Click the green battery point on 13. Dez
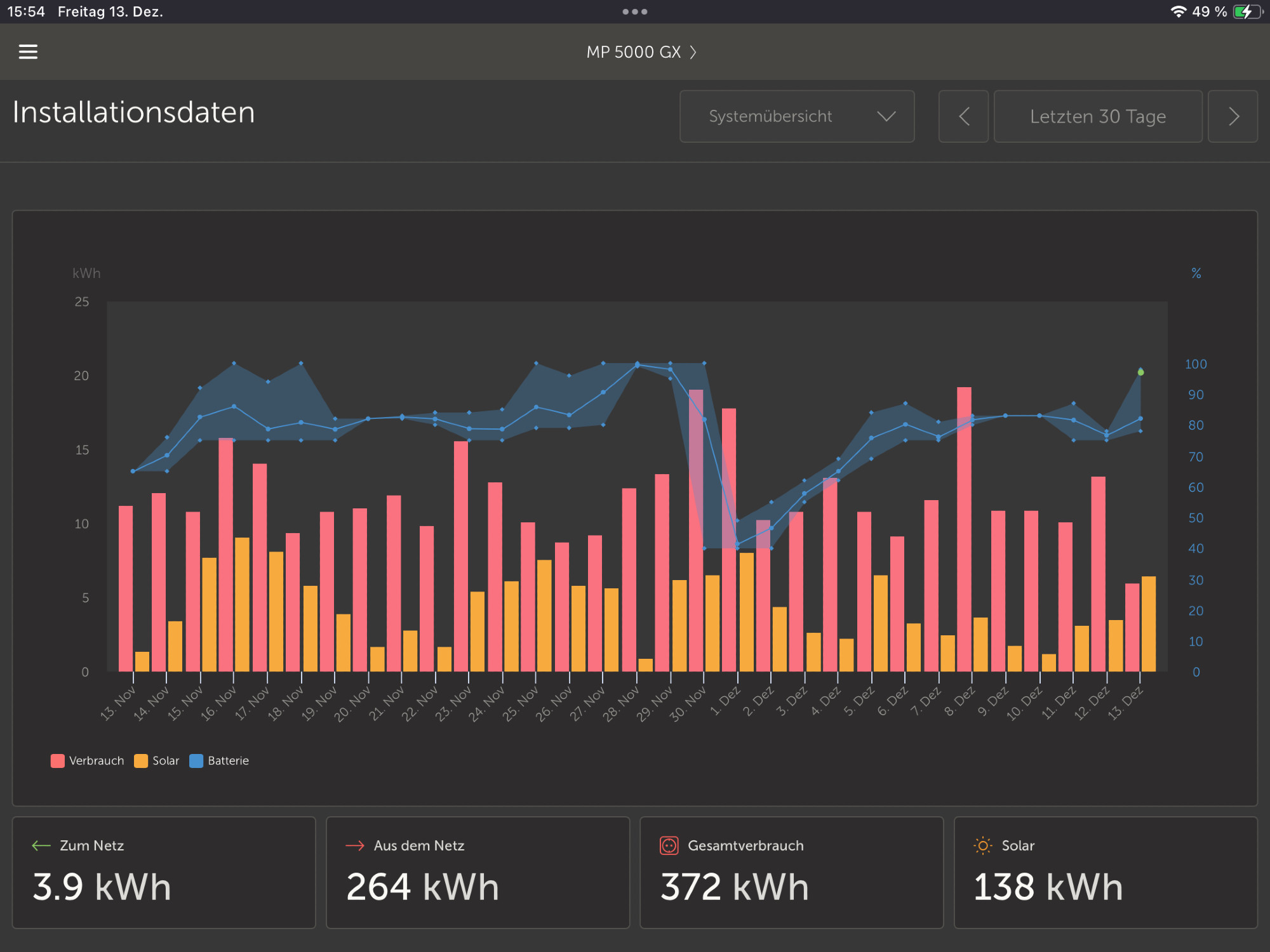Screen dimensions: 1270x952 point(1140,372)
